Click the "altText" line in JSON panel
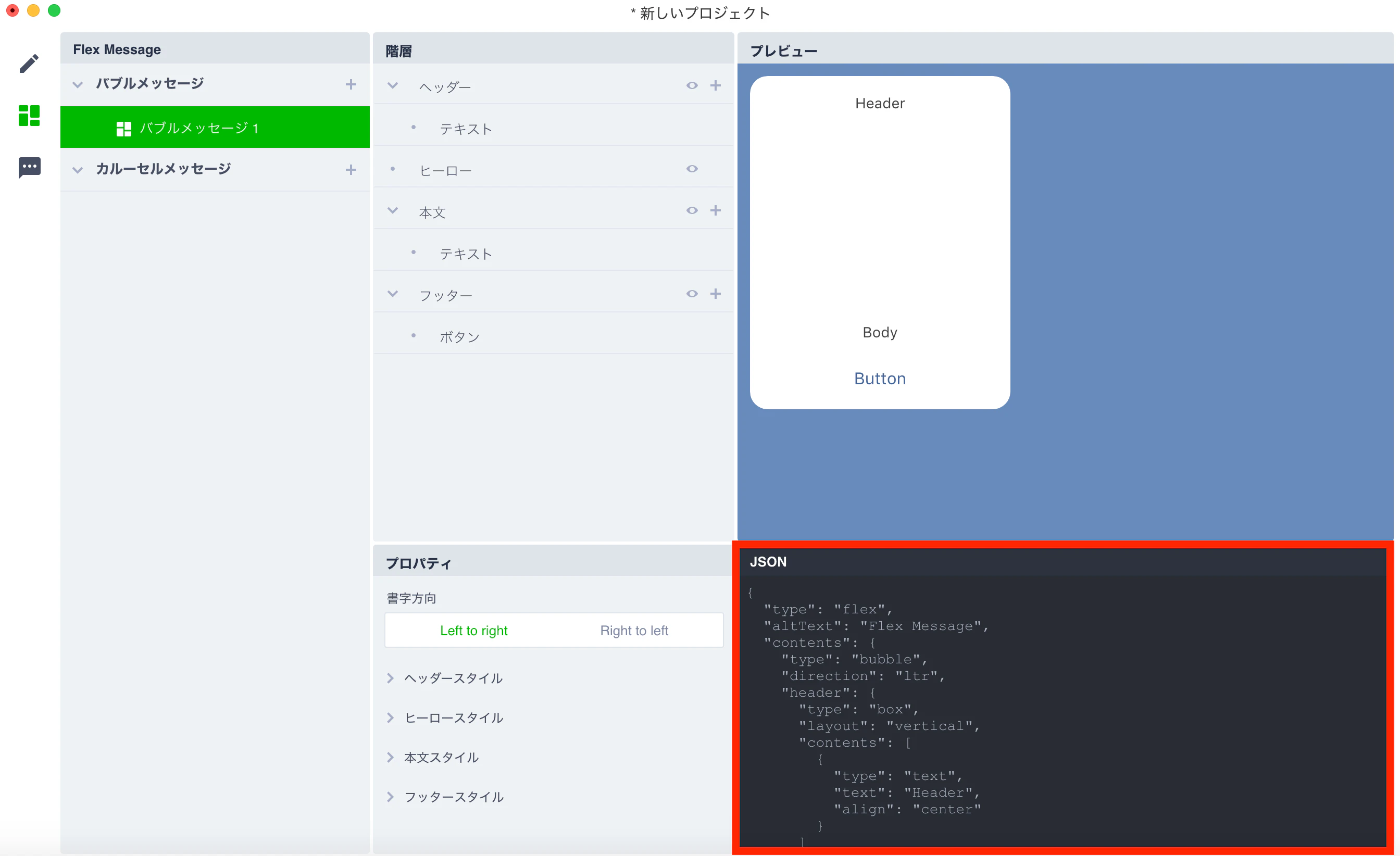 (x=876, y=626)
